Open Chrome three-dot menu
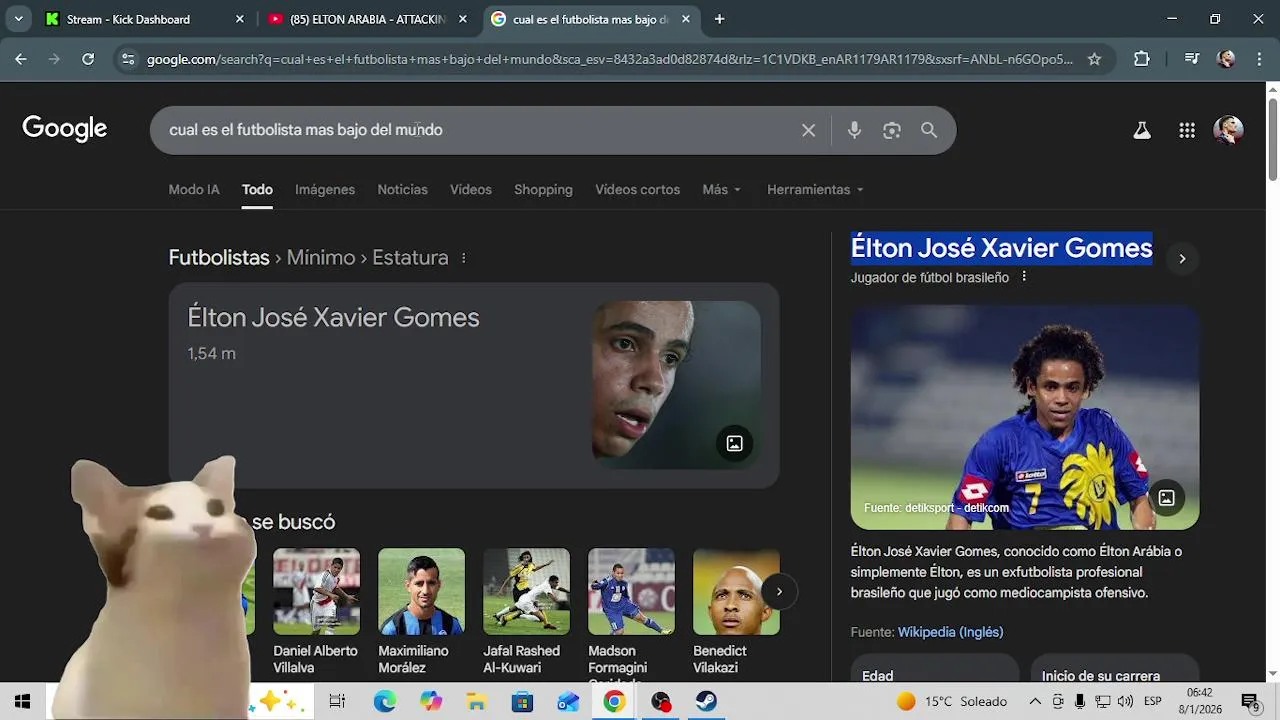 pyautogui.click(x=1258, y=59)
